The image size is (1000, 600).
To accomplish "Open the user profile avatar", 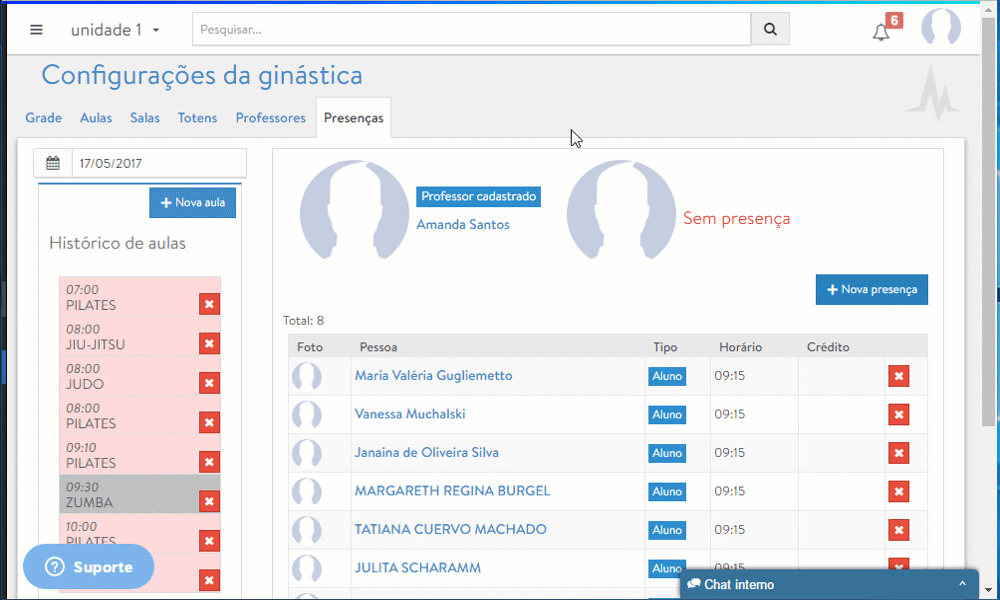I will pos(940,28).
